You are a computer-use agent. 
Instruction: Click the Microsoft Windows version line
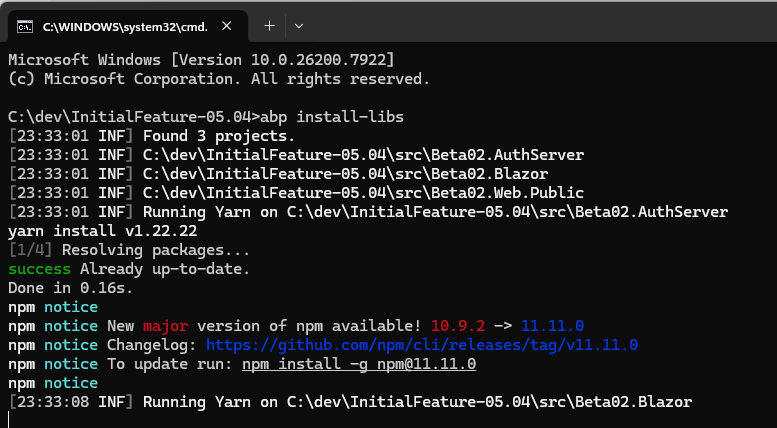click(x=200, y=59)
